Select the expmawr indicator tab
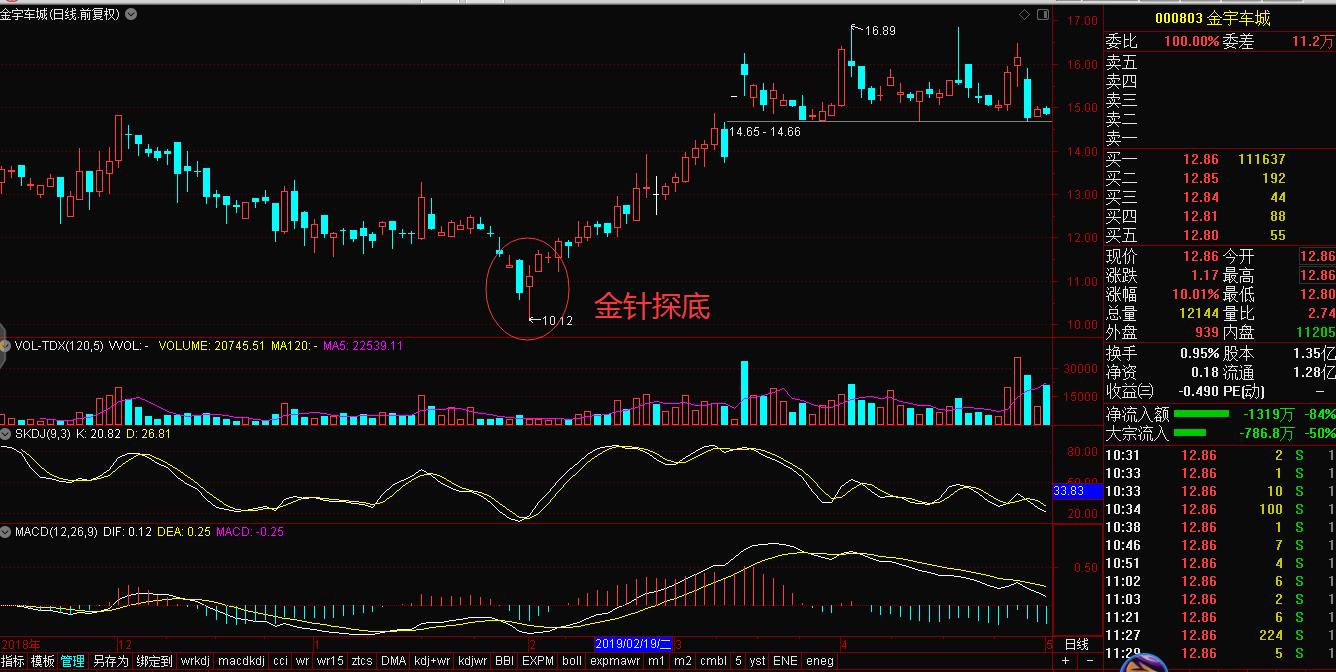 pos(615,661)
